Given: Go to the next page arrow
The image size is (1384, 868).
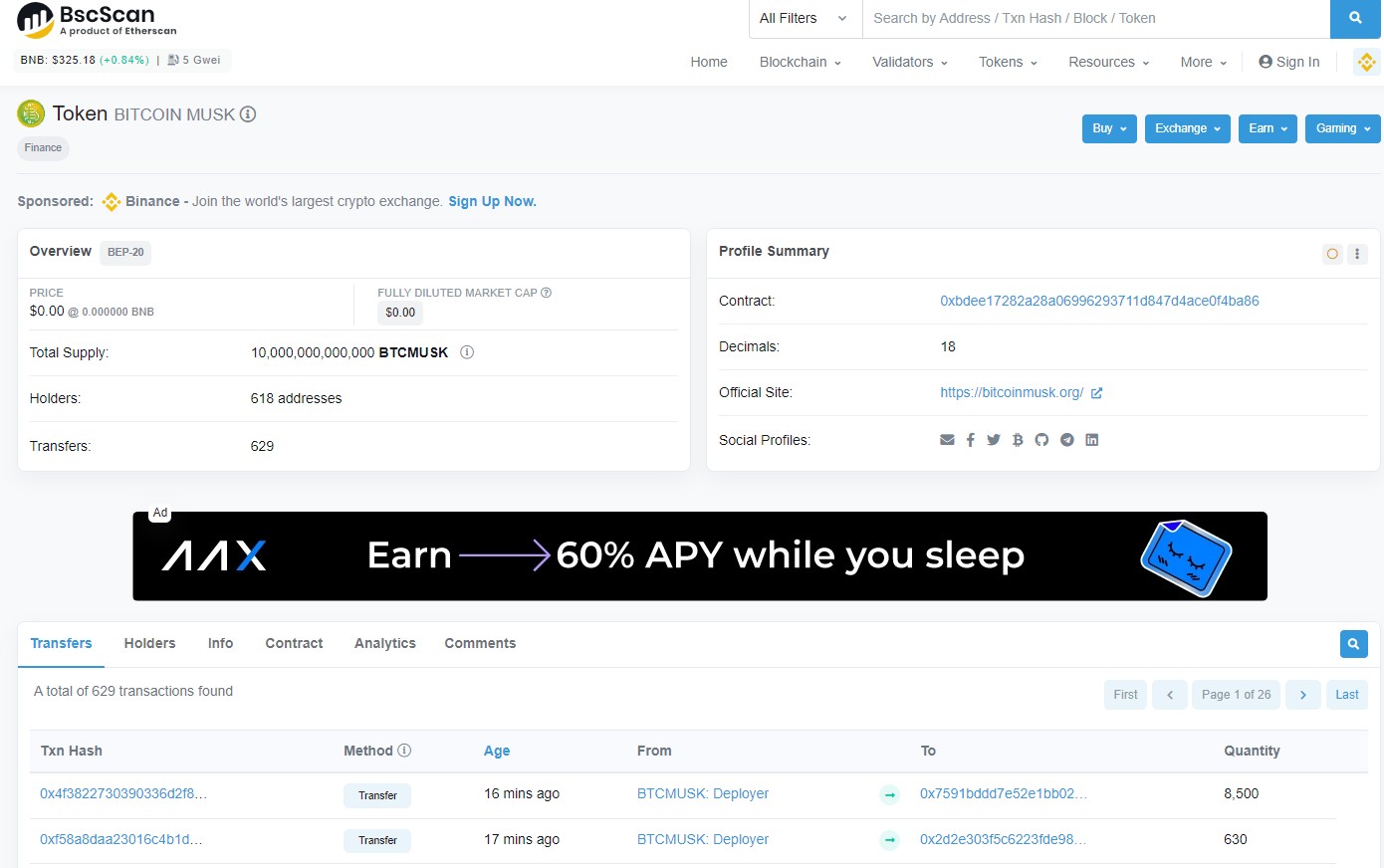Looking at the screenshot, I should tap(1303, 695).
